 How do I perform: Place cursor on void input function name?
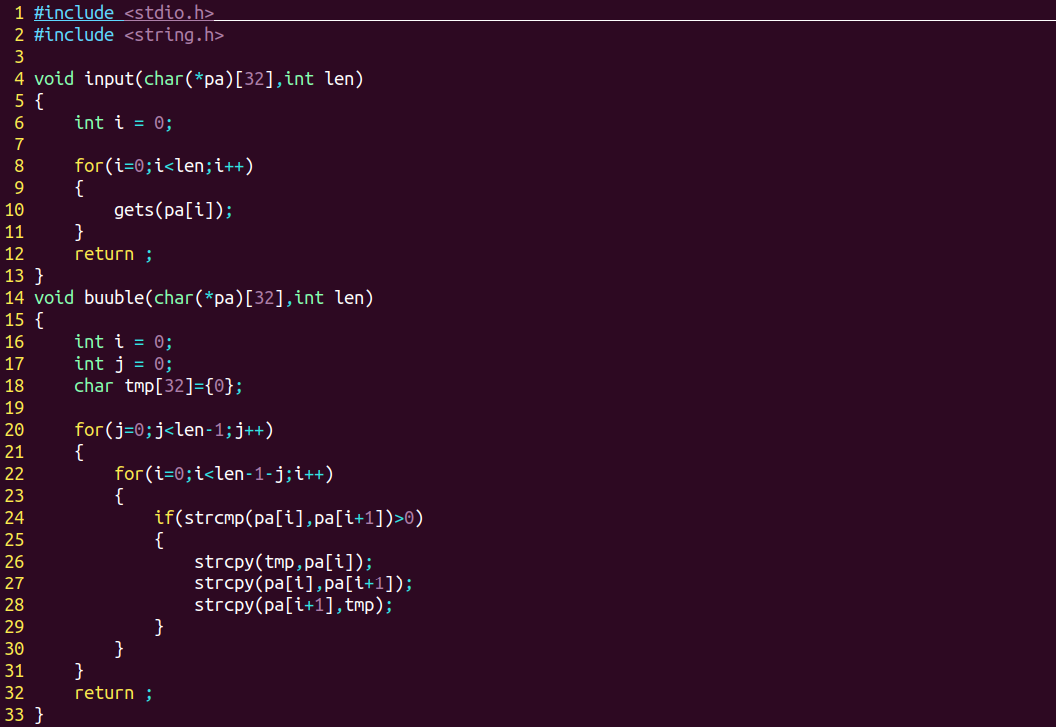pos(109,79)
